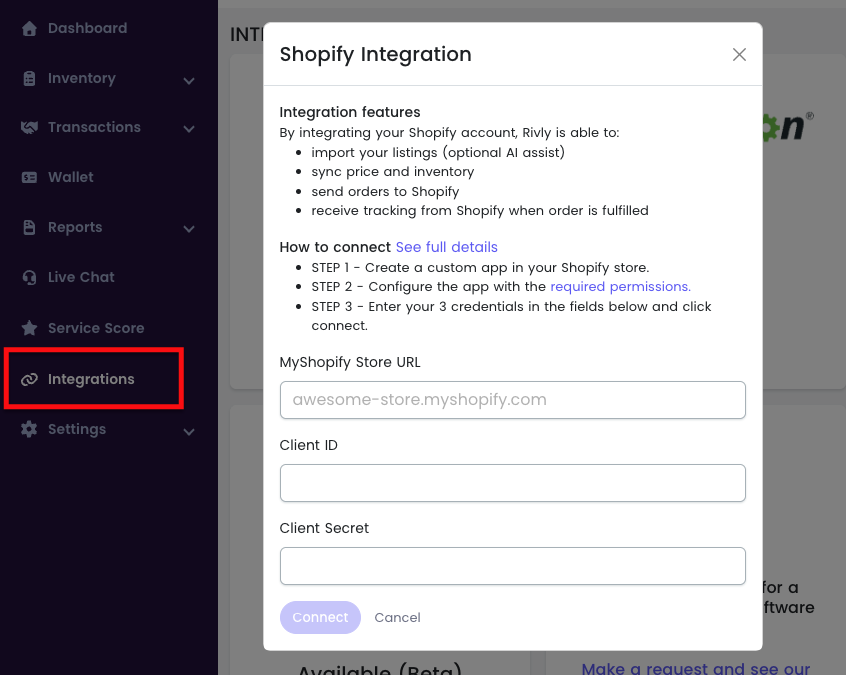The width and height of the screenshot is (846, 675).
Task: Cancel the Shopify Integration dialog
Action: click(x=397, y=617)
